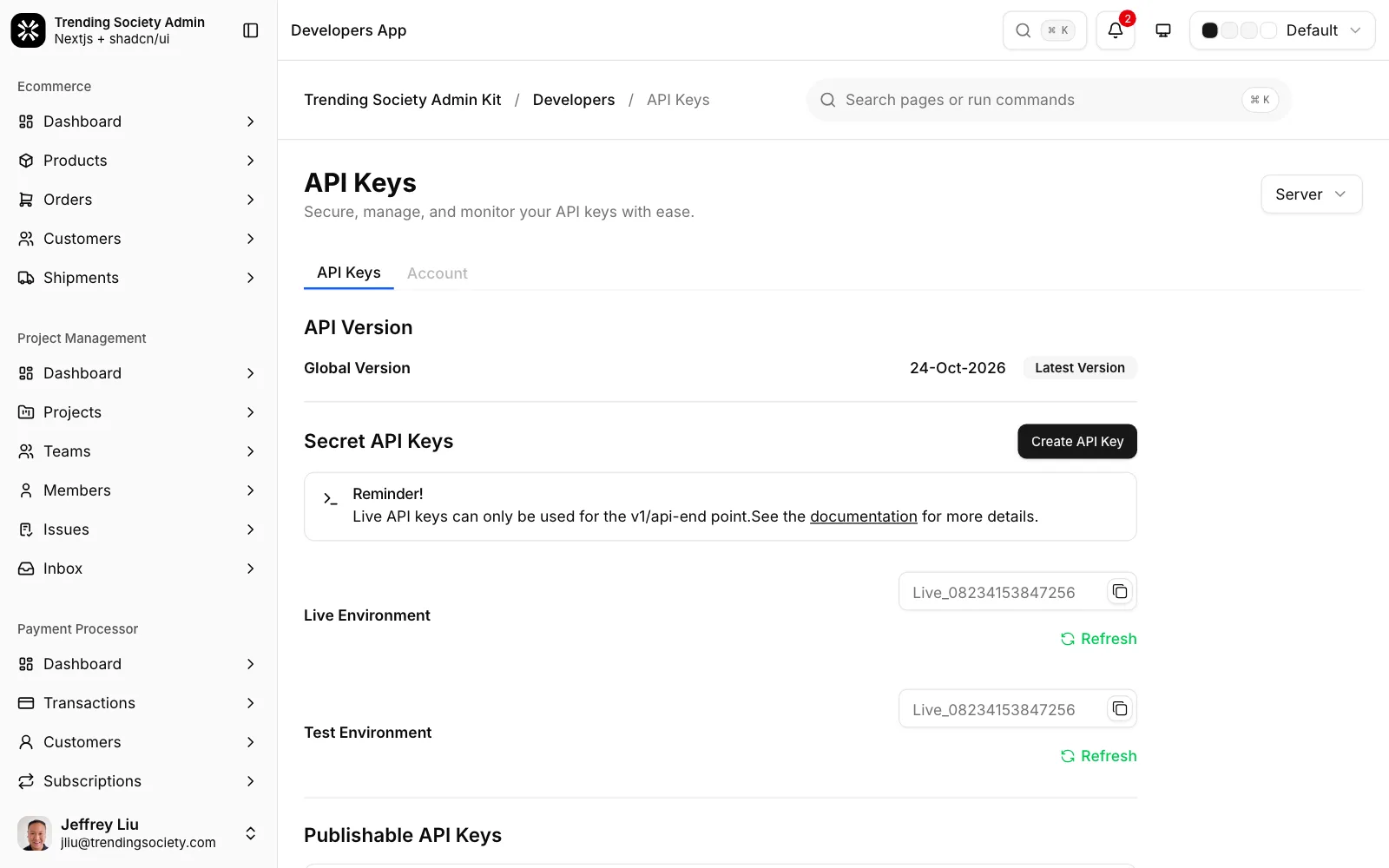Click the Create API Key button

pyautogui.click(x=1077, y=442)
